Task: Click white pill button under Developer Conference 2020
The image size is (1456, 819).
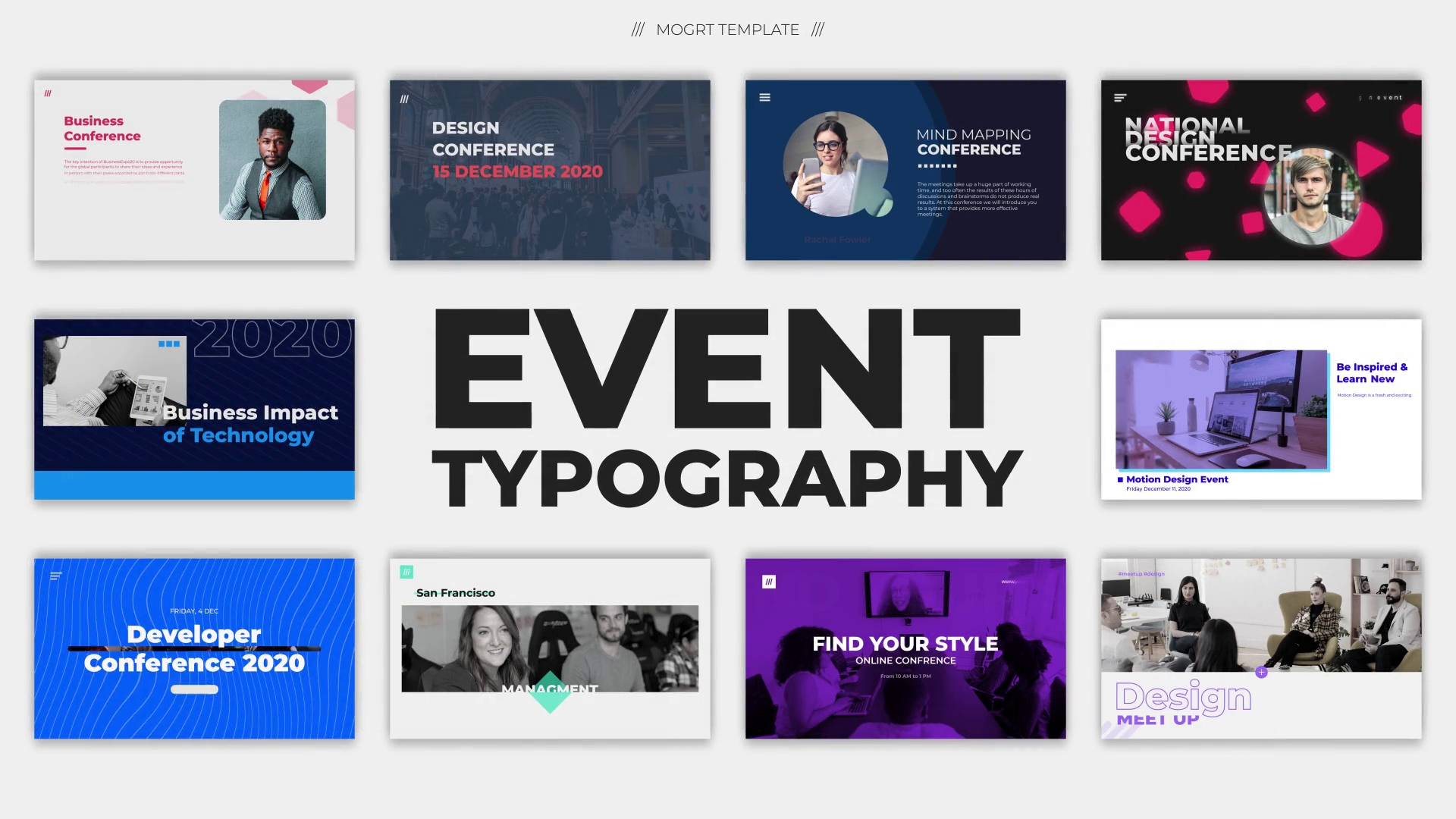Action: (194, 689)
